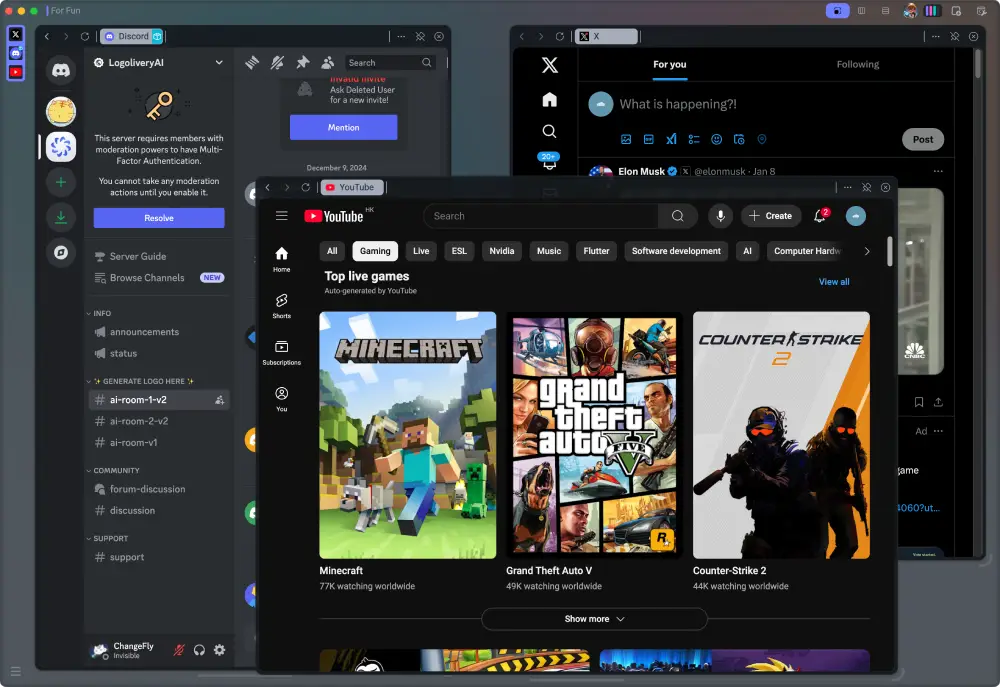Show the Discord member list
1000x687 pixels.
pos(327,62)
